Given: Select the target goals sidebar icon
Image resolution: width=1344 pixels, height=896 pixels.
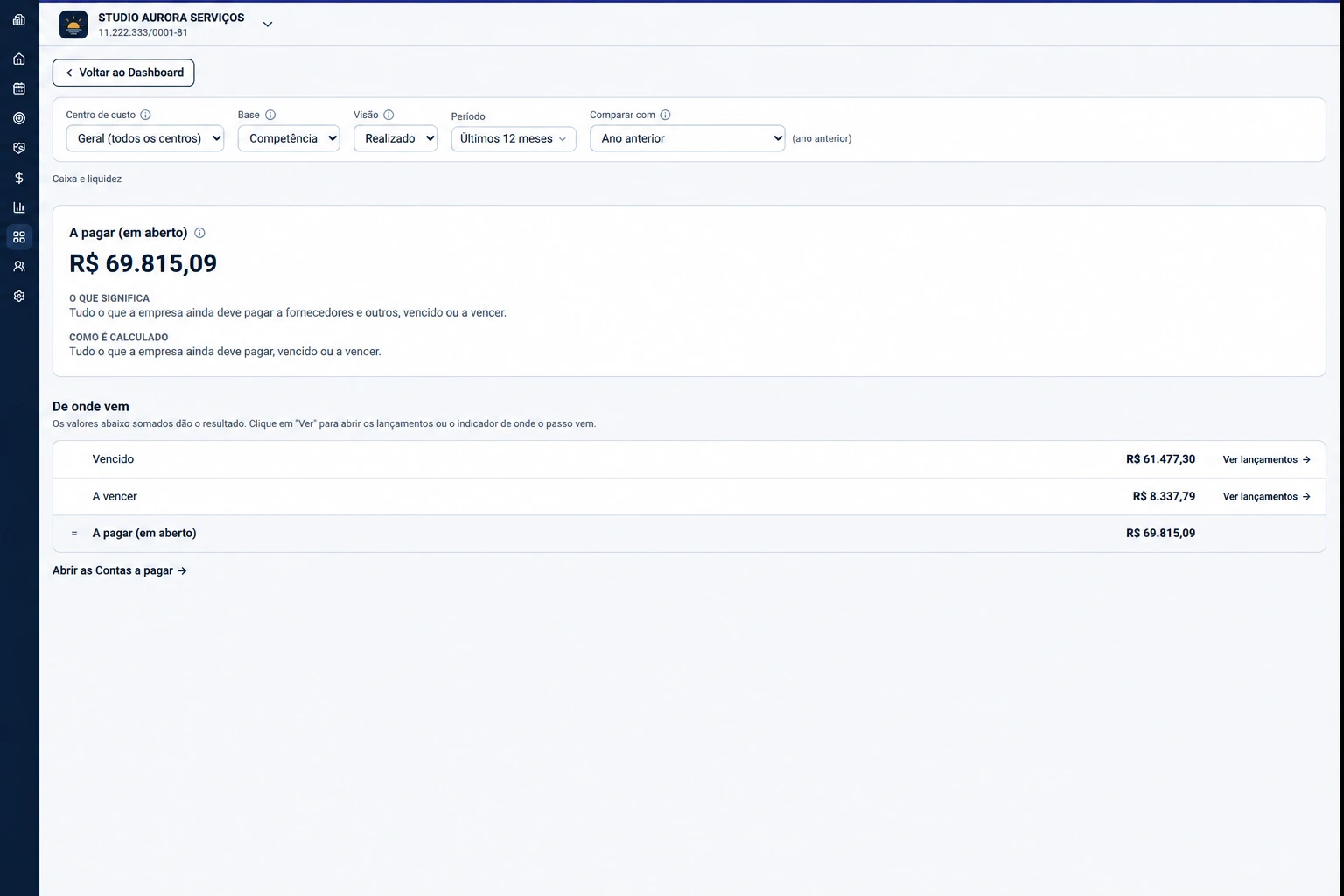Looking at the screenshot, I should point(19,118).
